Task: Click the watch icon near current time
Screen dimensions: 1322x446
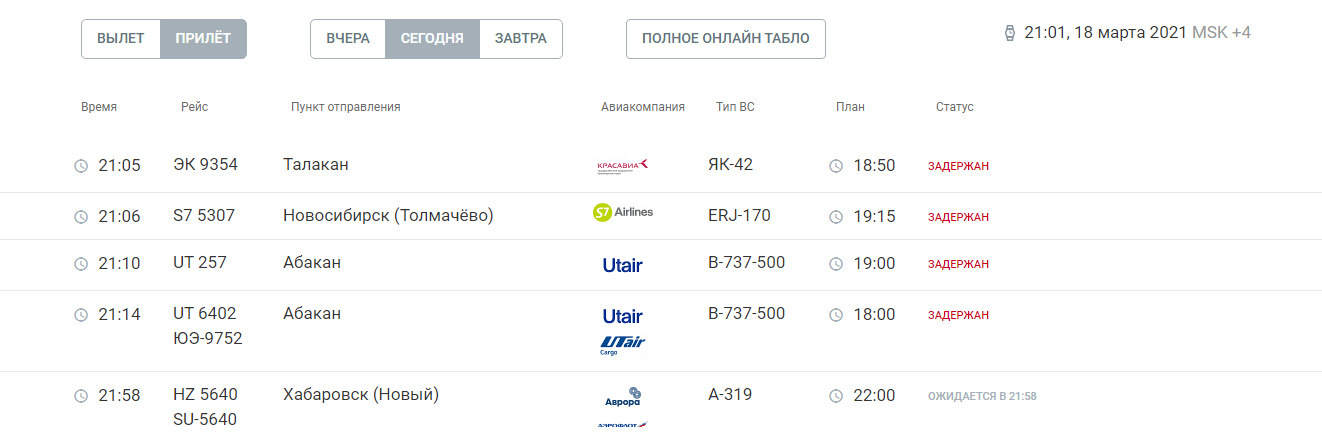Action: pyautogui.click(x=1009, y=33)
